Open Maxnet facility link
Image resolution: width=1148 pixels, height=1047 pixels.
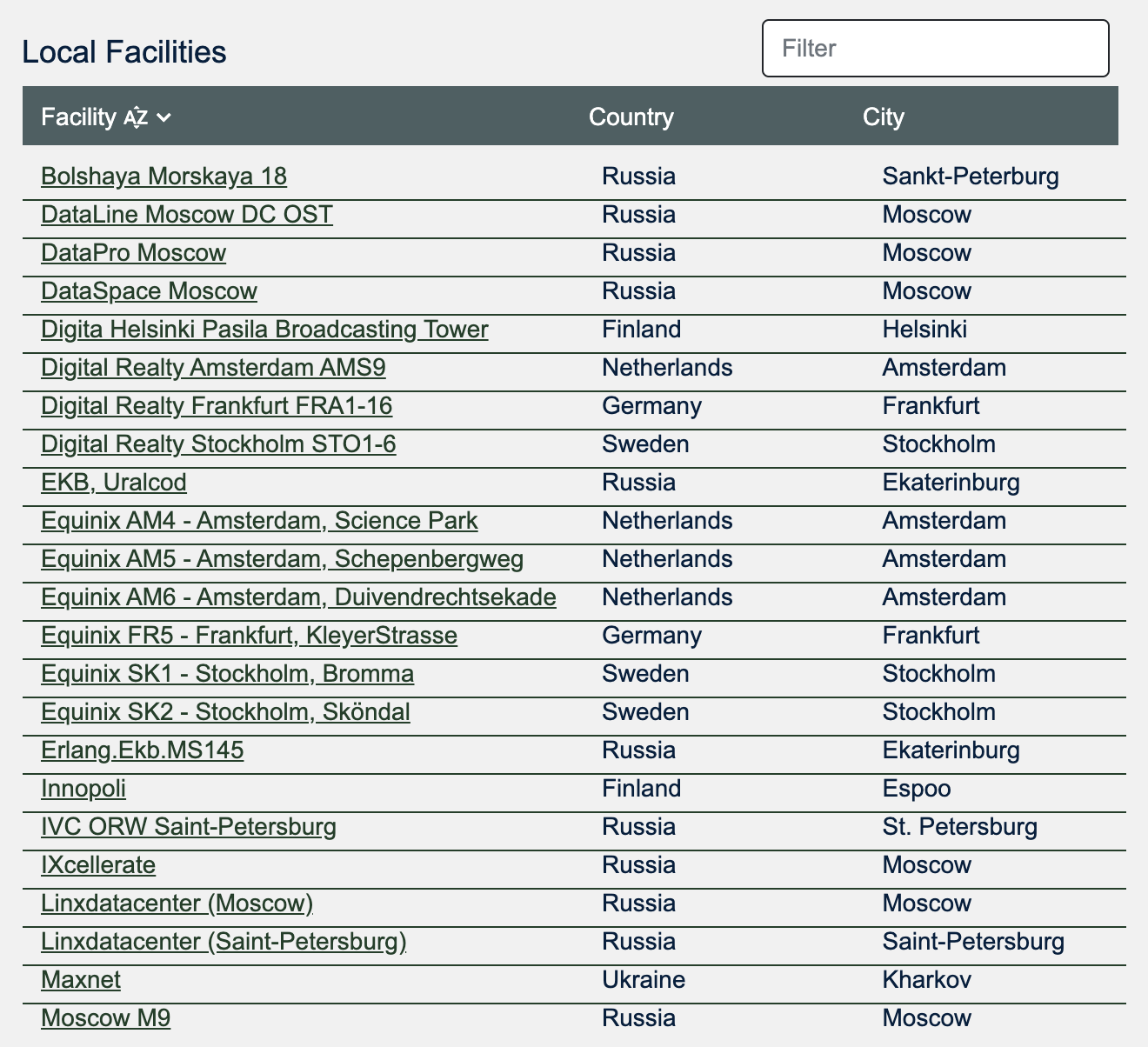81,980
